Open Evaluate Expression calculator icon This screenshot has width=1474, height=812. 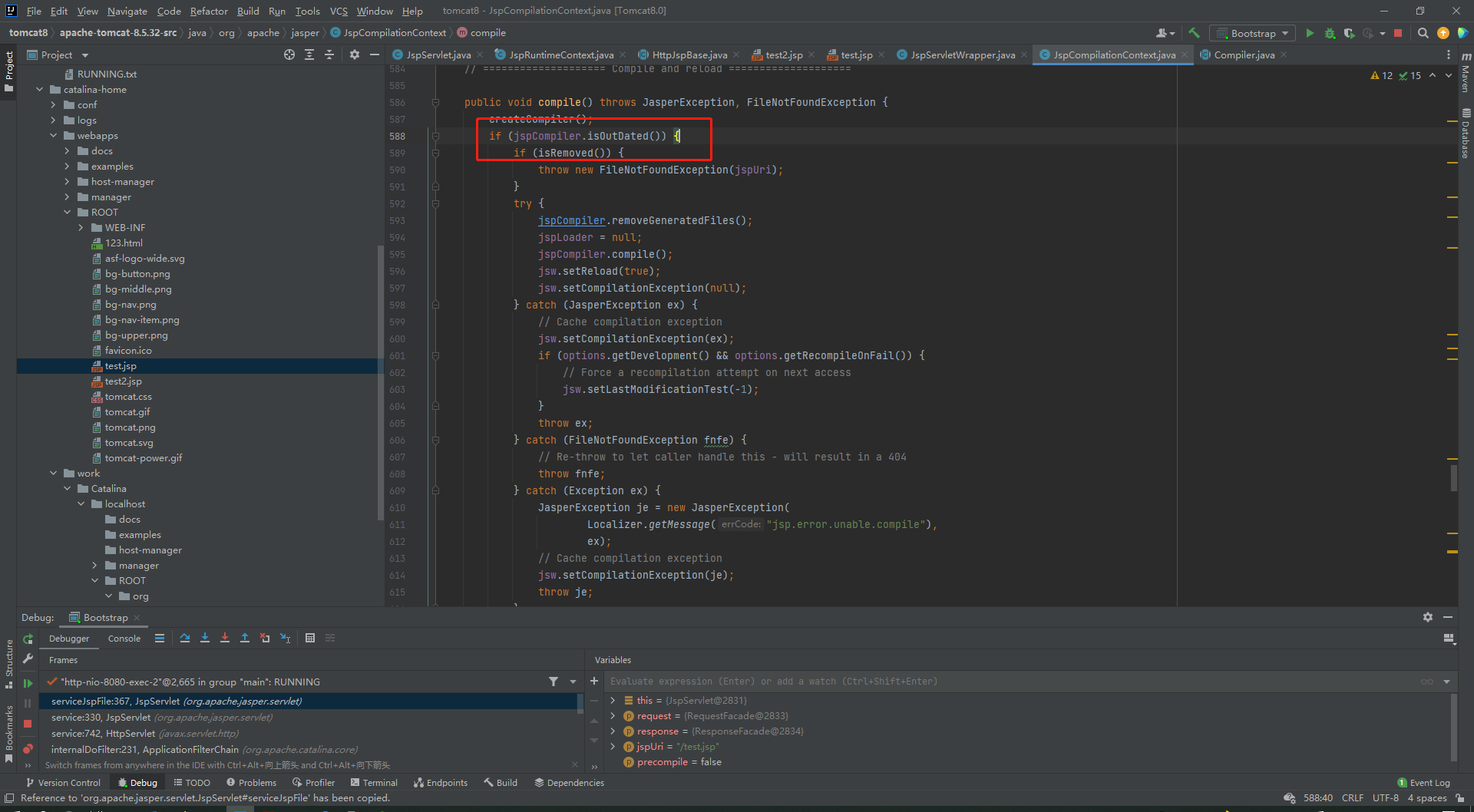(310, 638)
